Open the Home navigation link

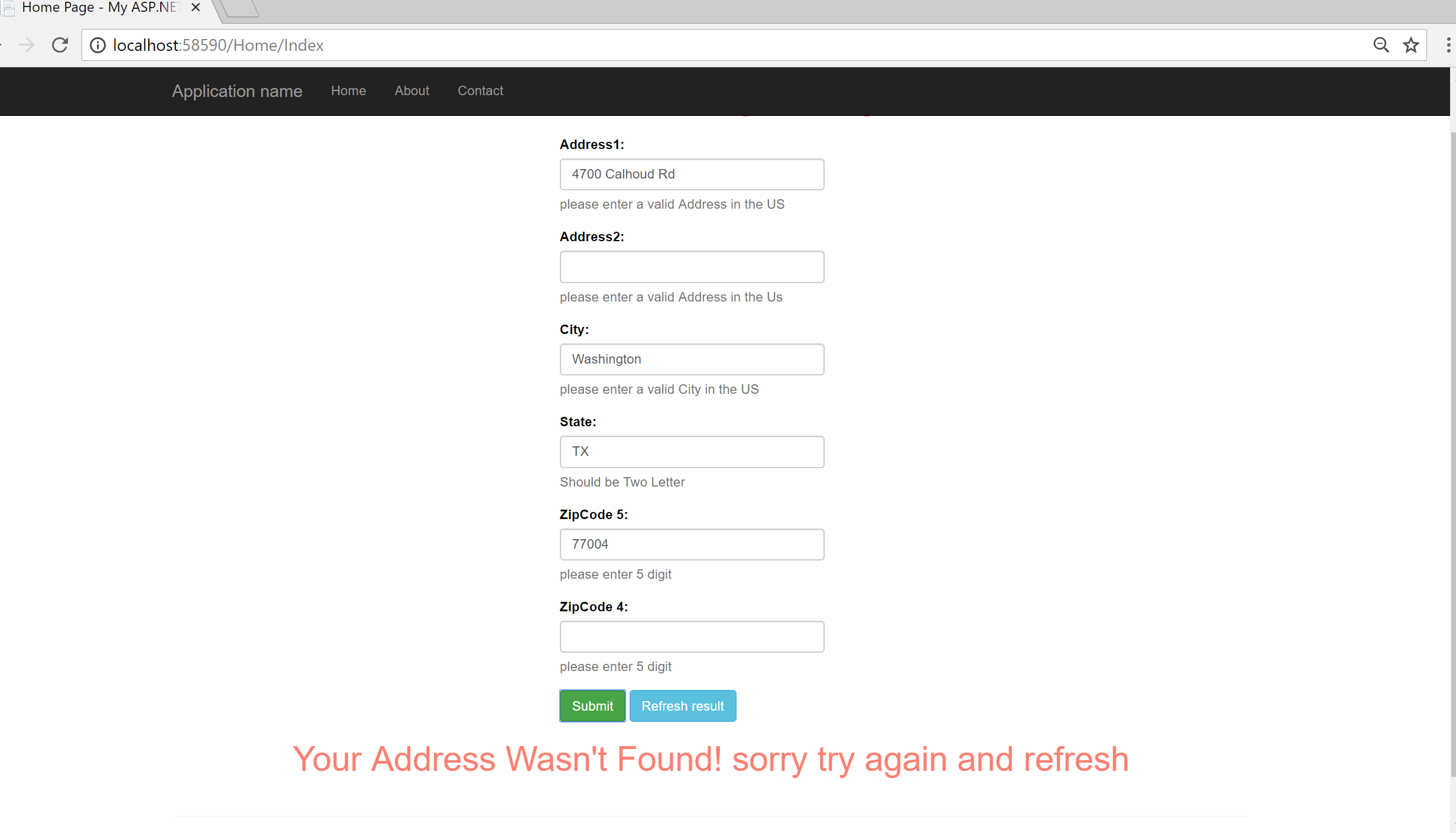(x=348, y=91)
